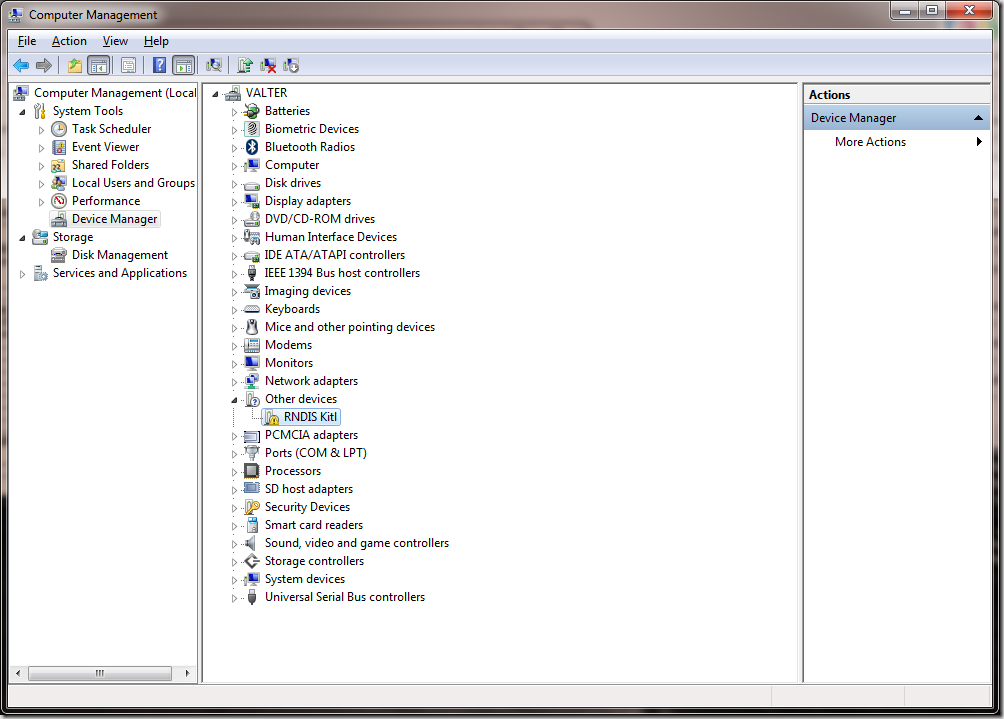Select the RNDIS Kitl device entry

tap(310, 417)
